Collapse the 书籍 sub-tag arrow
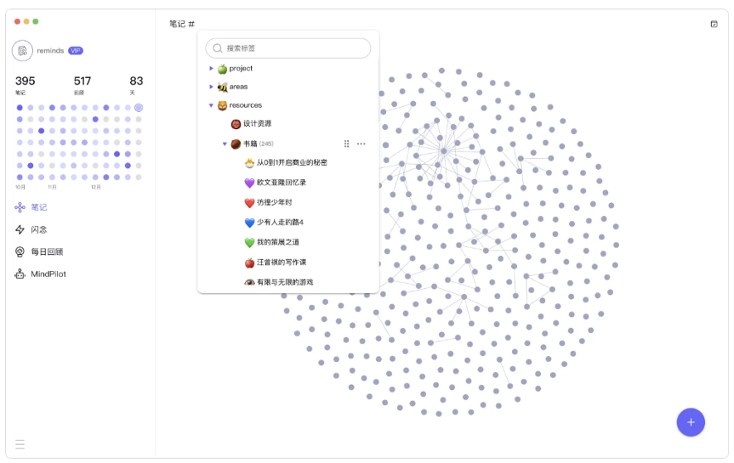Viewport: 734px width, 463px height. click(225, 144)
